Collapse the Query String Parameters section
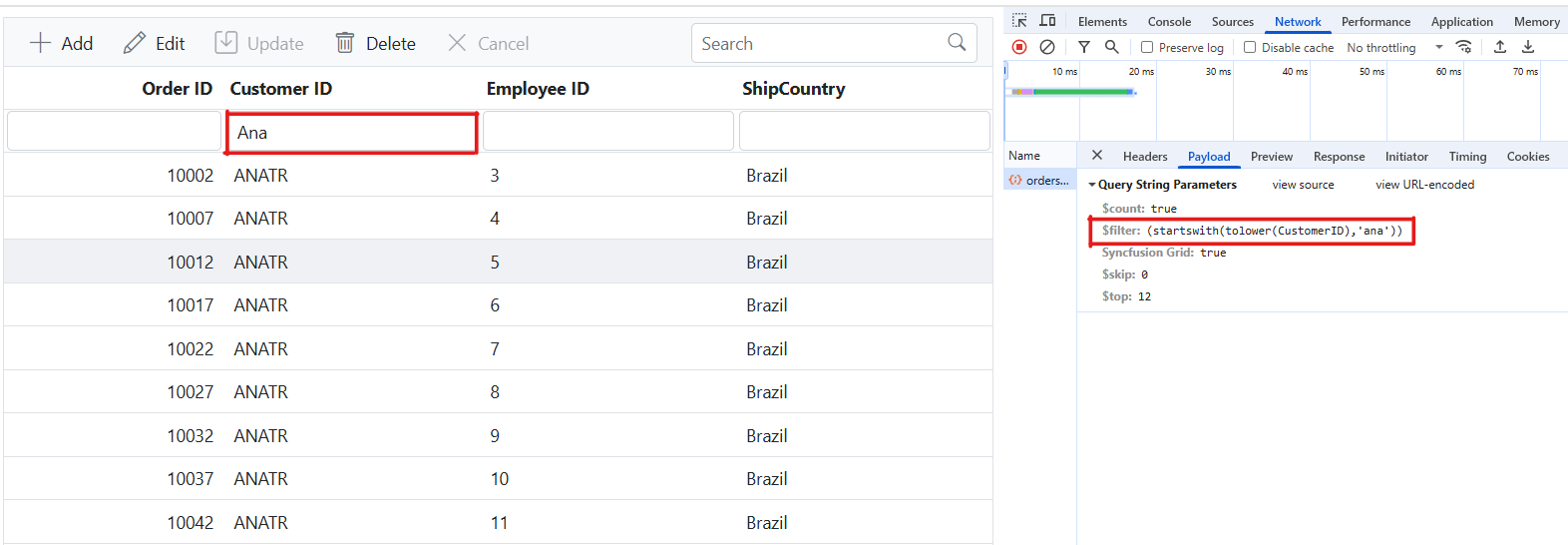This screenshot has width=1568, height=545. point(1092,185)
